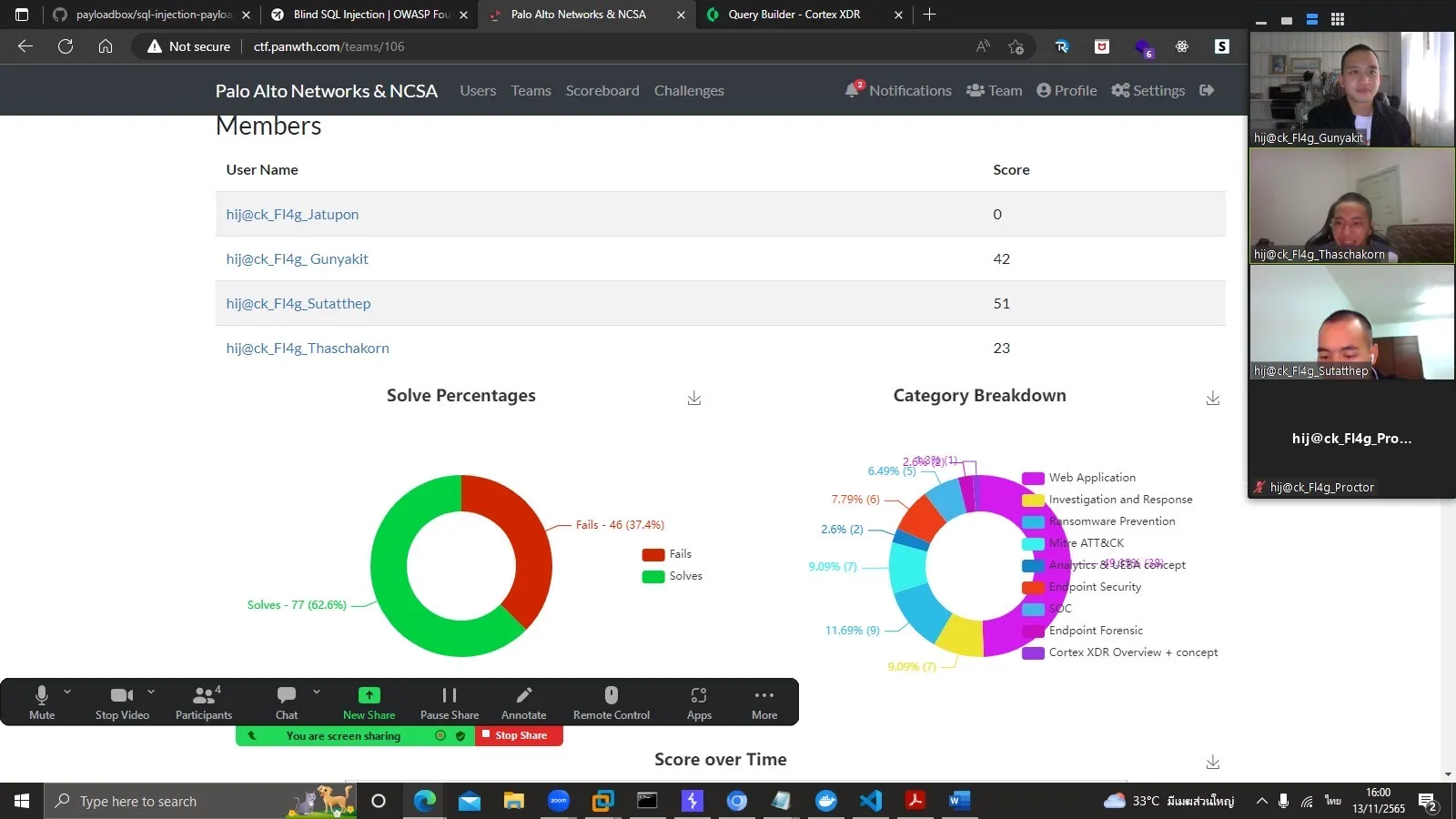This screenshot has height=819, width=1456.
Task: Go to browser home page
Action: pos(106,46)
